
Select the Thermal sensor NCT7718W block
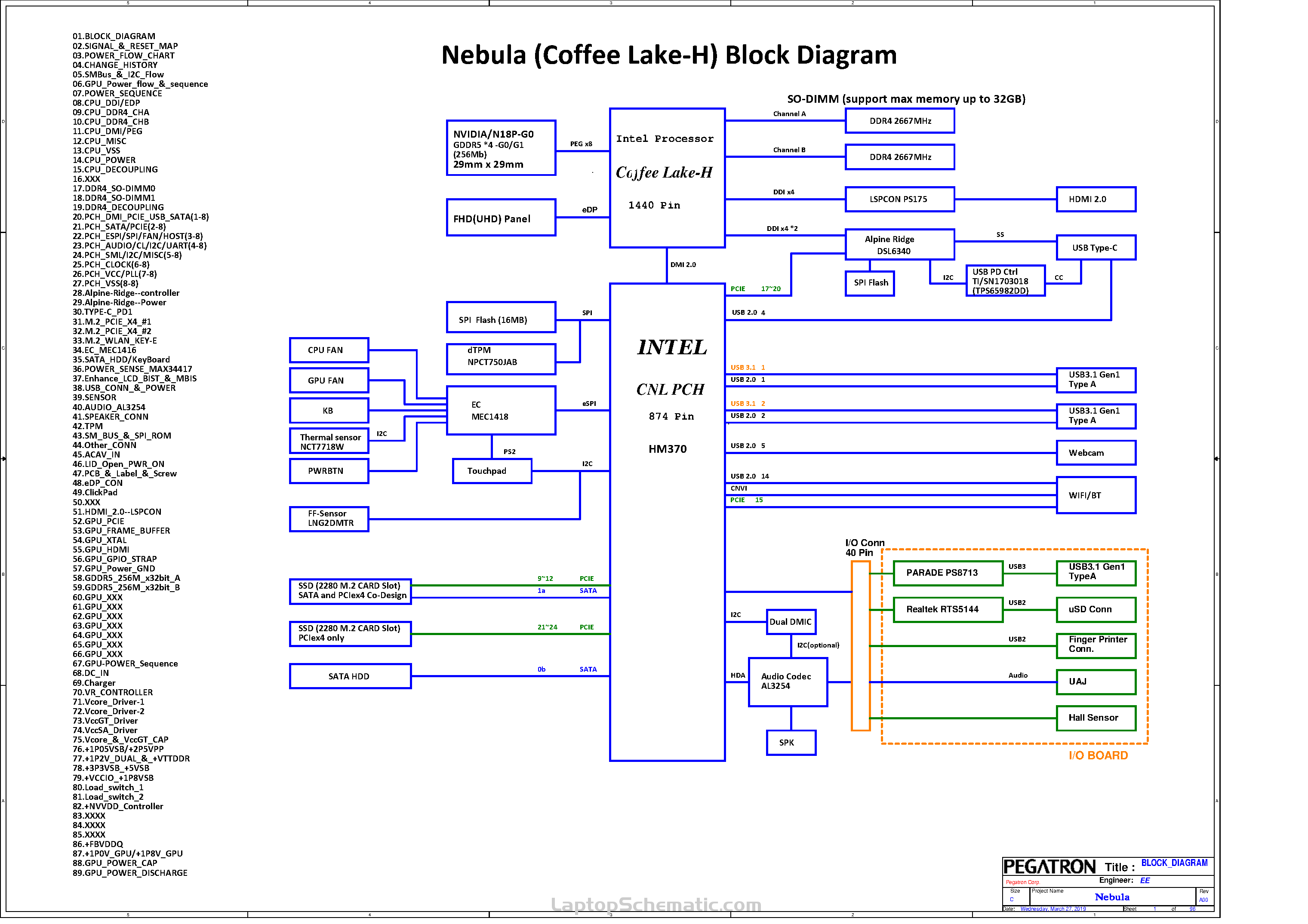pyautogui.click(x=329, y=442)
